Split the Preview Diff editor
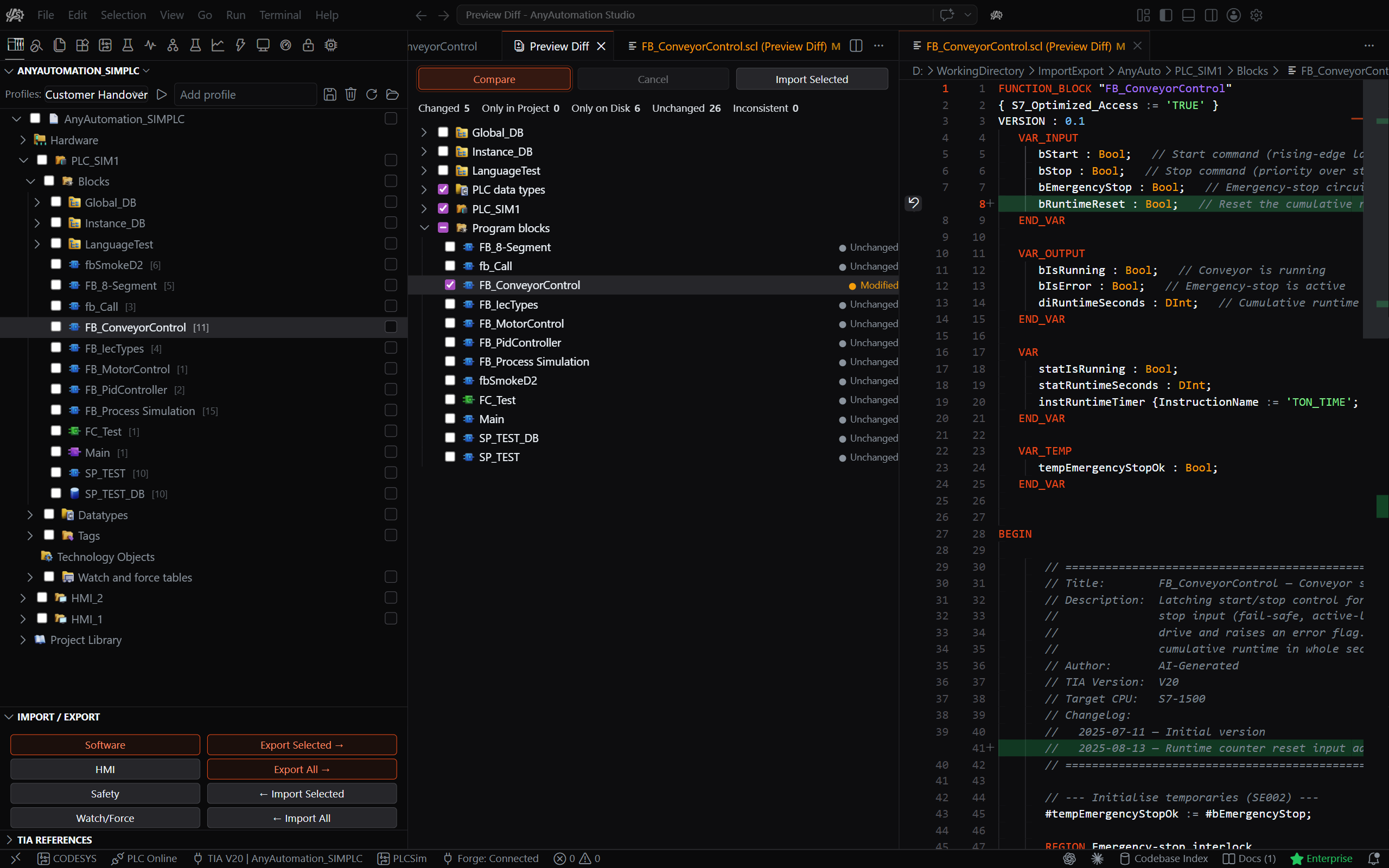Image resolution: width=1389 pixels, height=868 pixels. pyautogui.click(x=856, y=46)
